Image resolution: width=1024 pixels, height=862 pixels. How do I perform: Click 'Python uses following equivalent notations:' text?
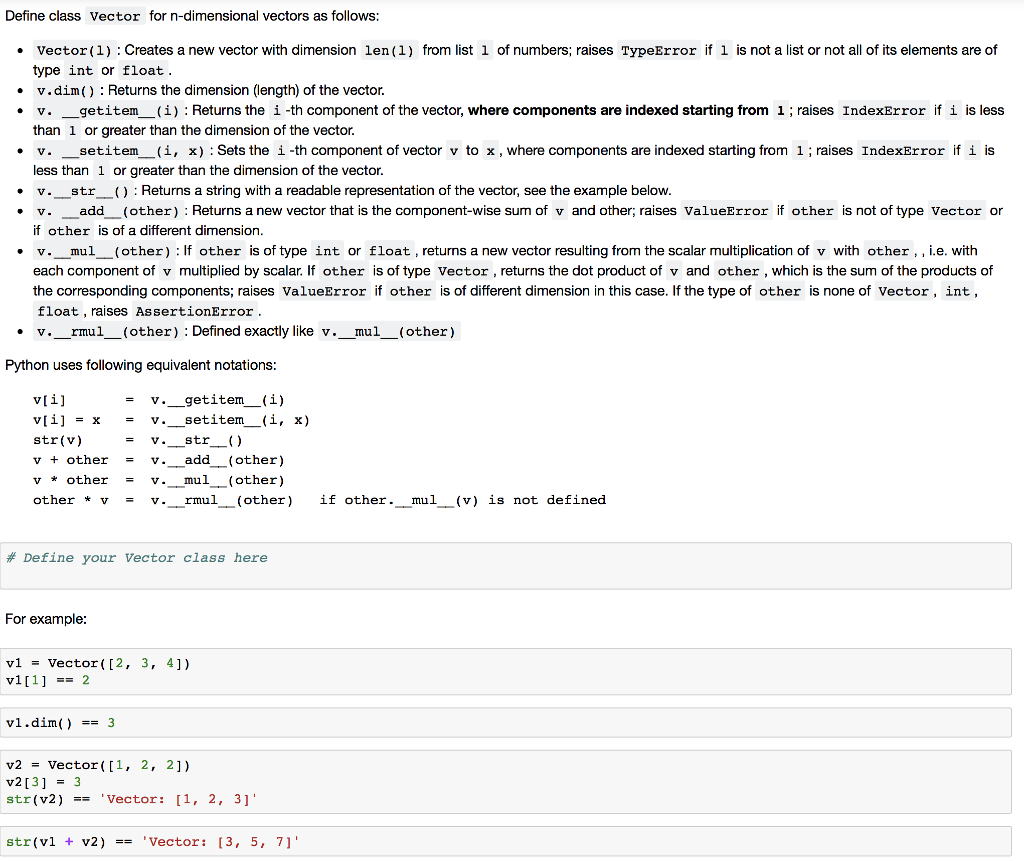pos(140,365)
